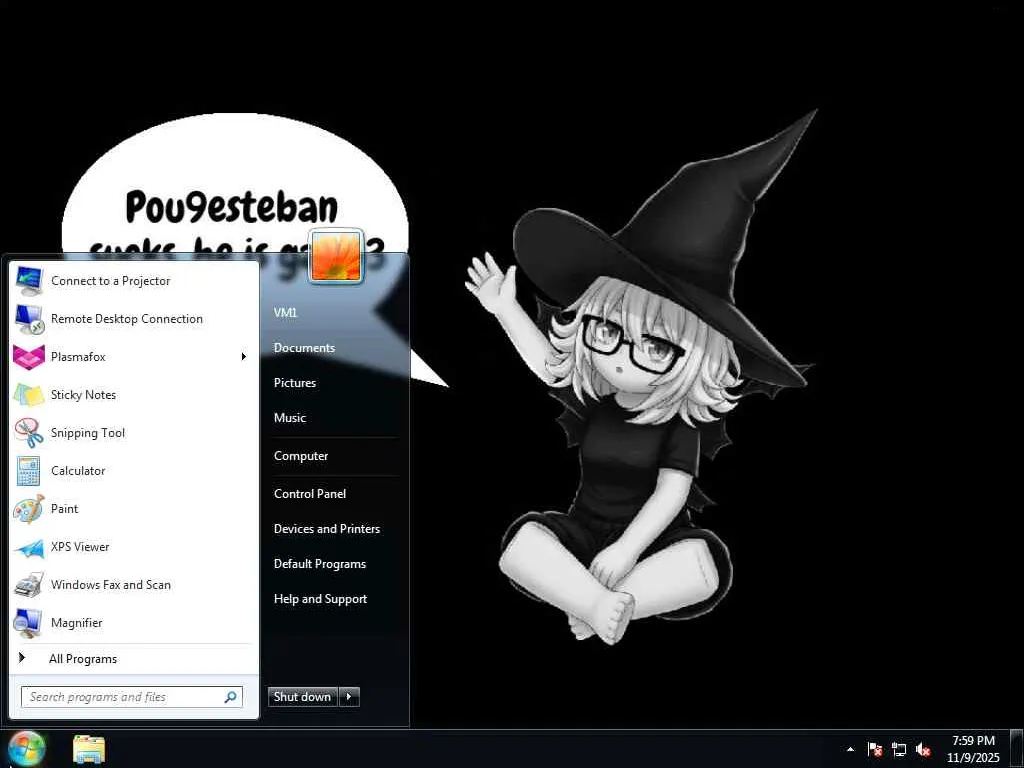The image size is (1024, 768).
Task: Click the Sticky Notes label
Action: coord(84,394)
